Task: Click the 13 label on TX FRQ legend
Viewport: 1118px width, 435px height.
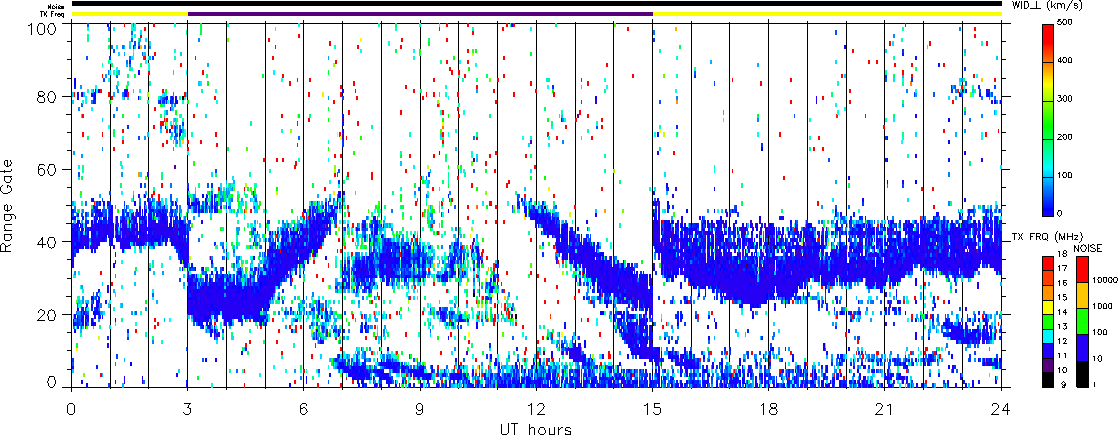Action: click(1062, 327)
